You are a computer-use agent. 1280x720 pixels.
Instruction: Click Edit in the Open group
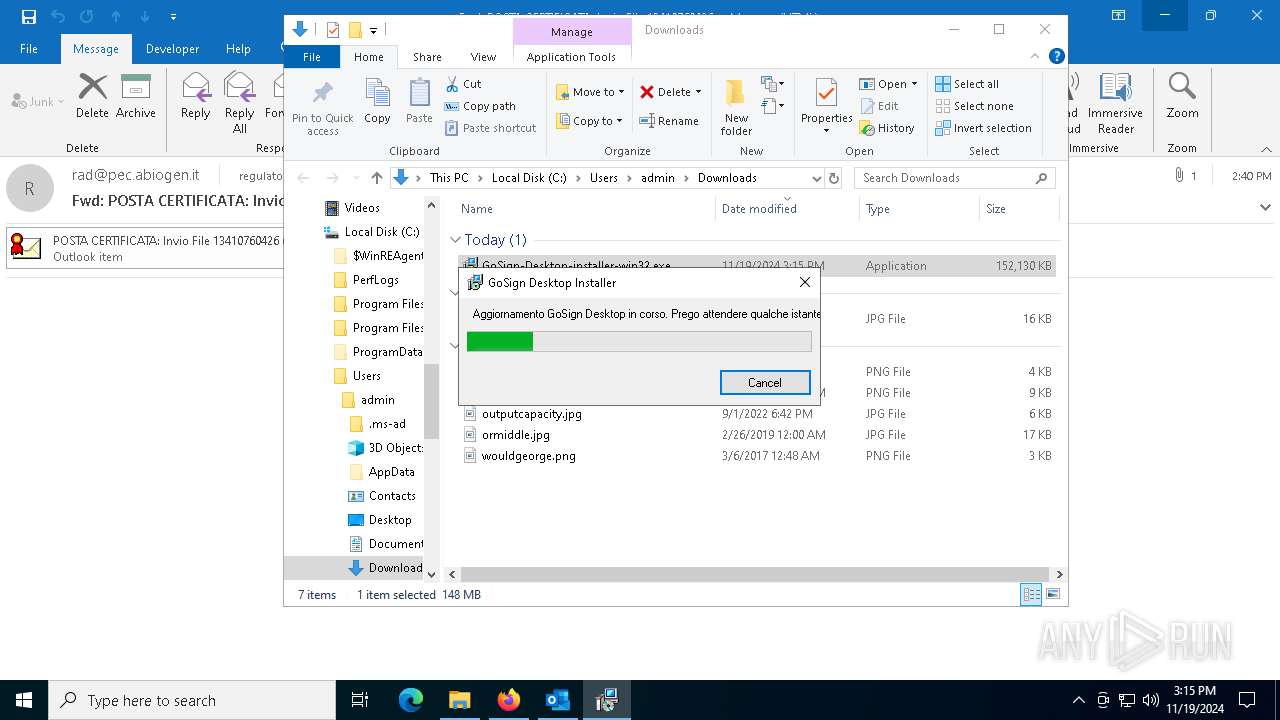pos(879,106)
